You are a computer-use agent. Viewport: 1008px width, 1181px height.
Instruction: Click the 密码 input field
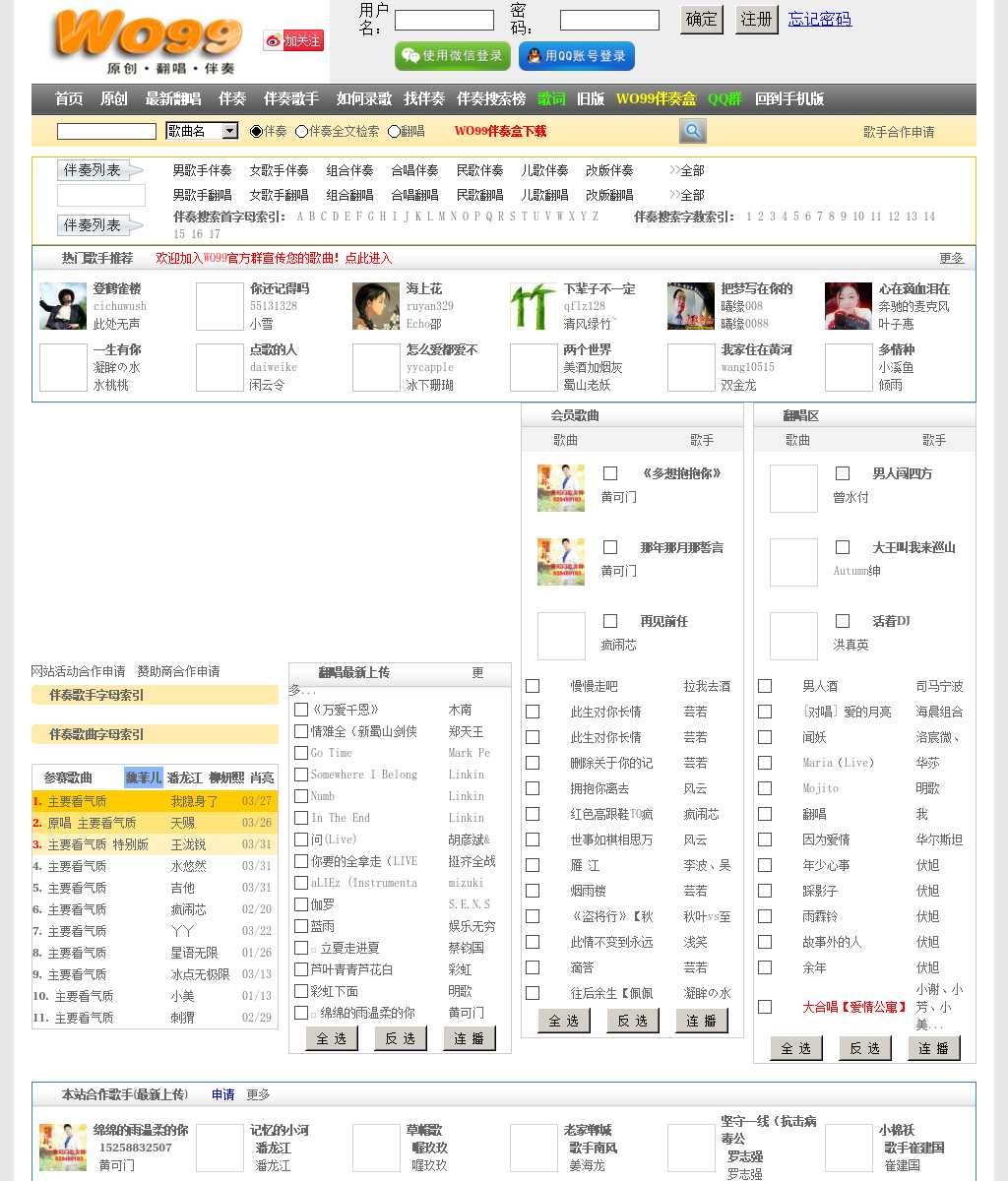click(609, 20)
